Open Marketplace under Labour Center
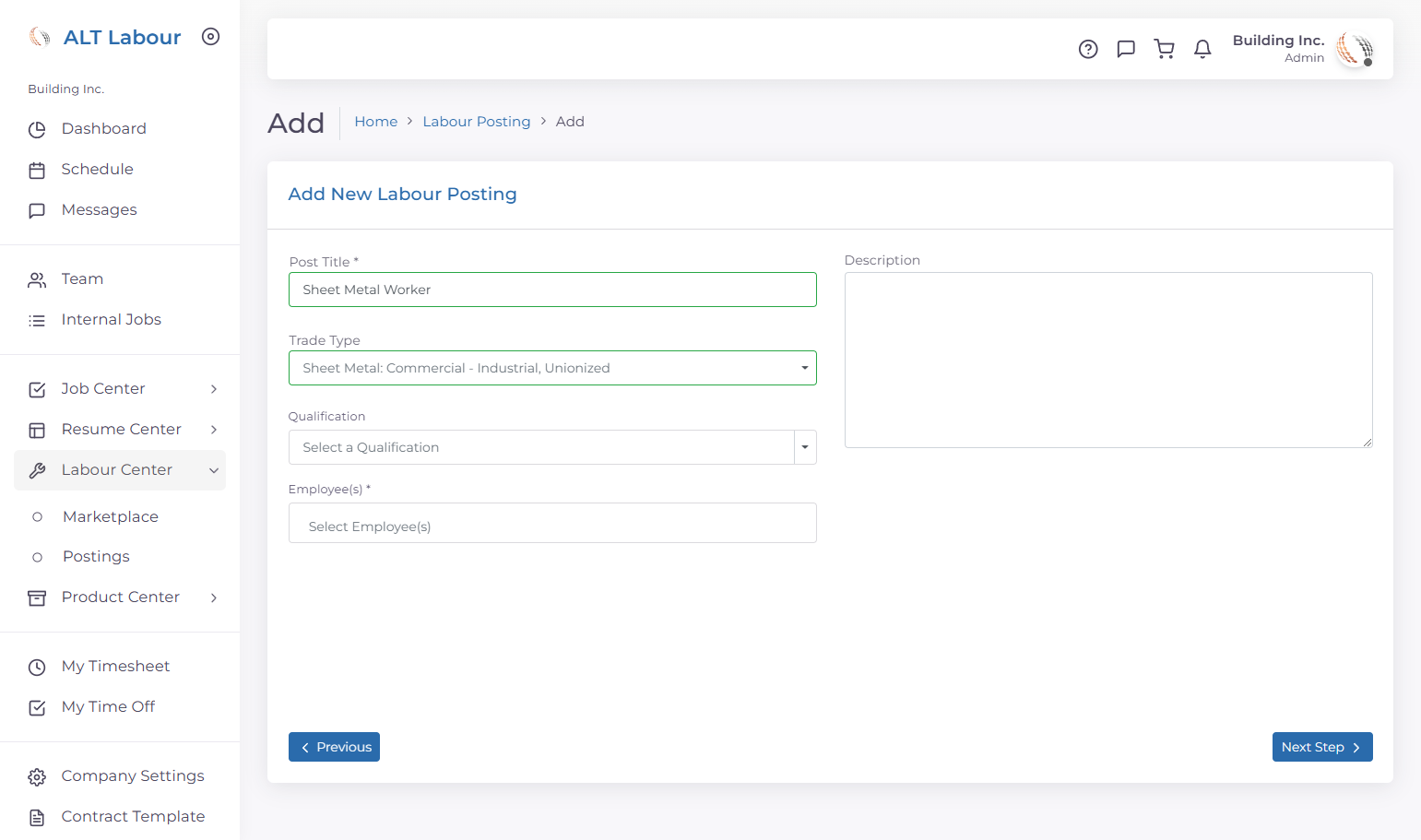This screenshot has height=840, width=1421. pyautogui.click(x=111, y=516)
